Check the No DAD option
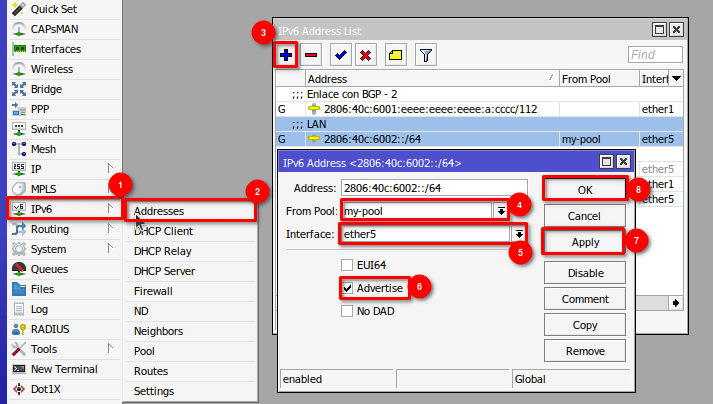Screen dimensions: 713x404 (x=347, y=311)
